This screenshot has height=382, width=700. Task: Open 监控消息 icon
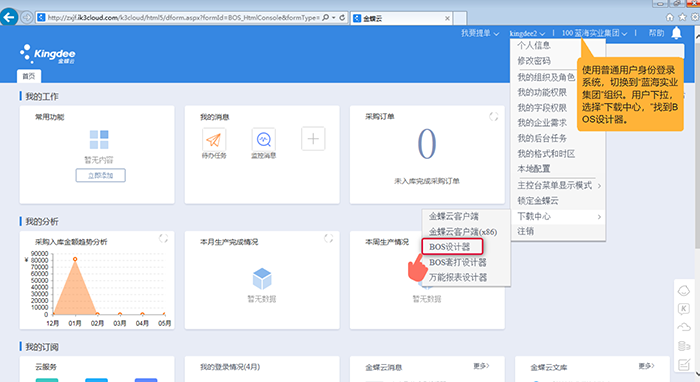263,140
